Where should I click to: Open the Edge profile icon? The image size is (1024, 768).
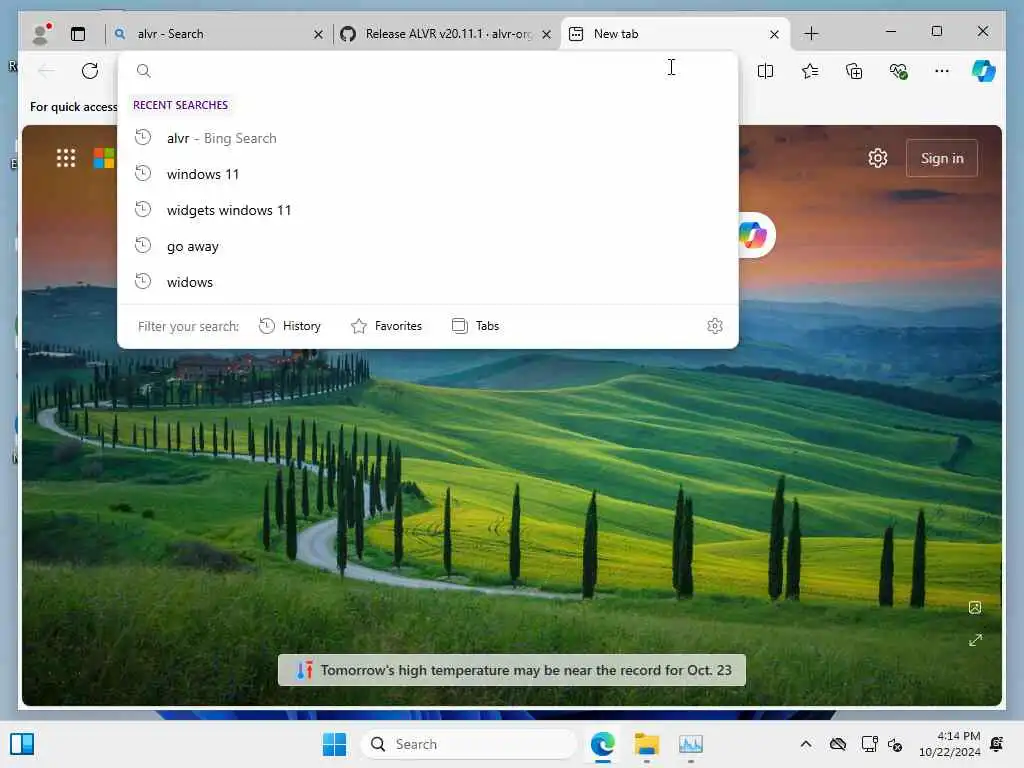pos(42,33)
